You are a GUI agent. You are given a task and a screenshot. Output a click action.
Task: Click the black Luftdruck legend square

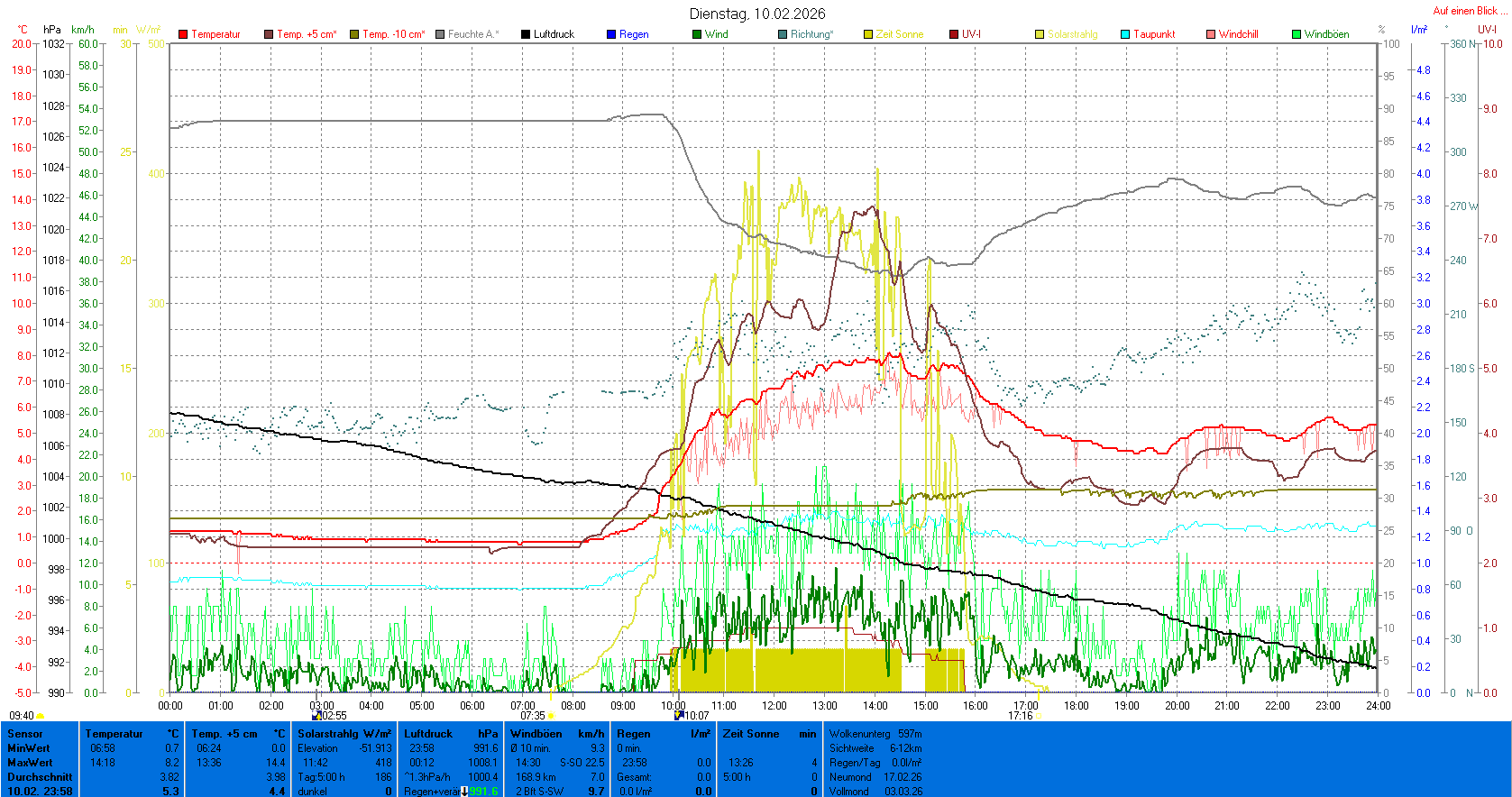526,34
